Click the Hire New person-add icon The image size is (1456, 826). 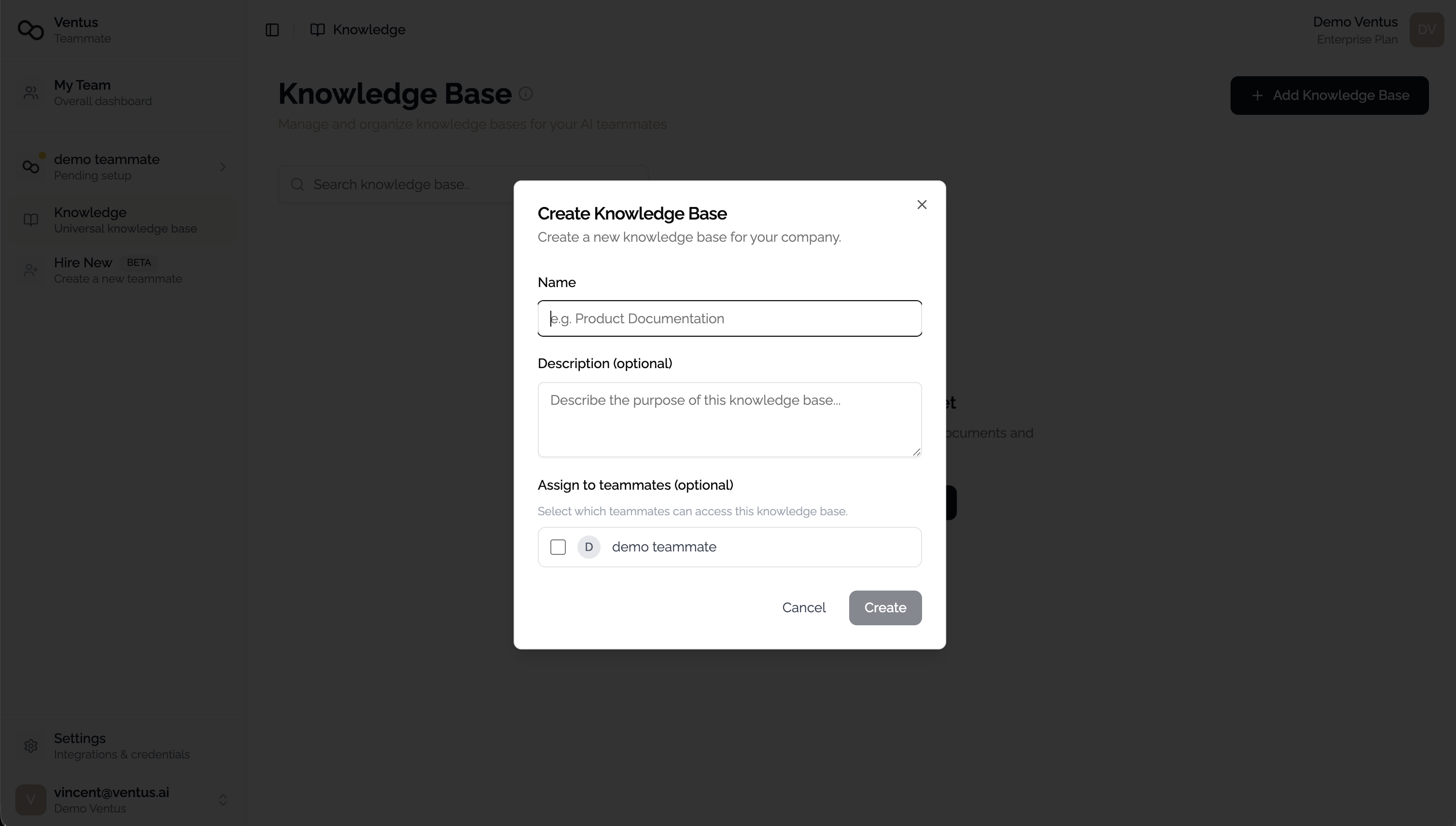(31, 270)
